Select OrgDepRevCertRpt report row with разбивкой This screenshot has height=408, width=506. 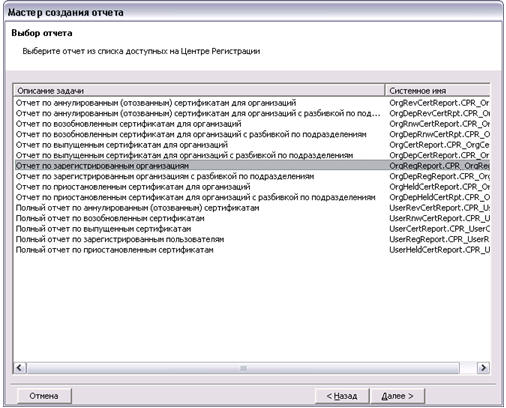point(252,113)
